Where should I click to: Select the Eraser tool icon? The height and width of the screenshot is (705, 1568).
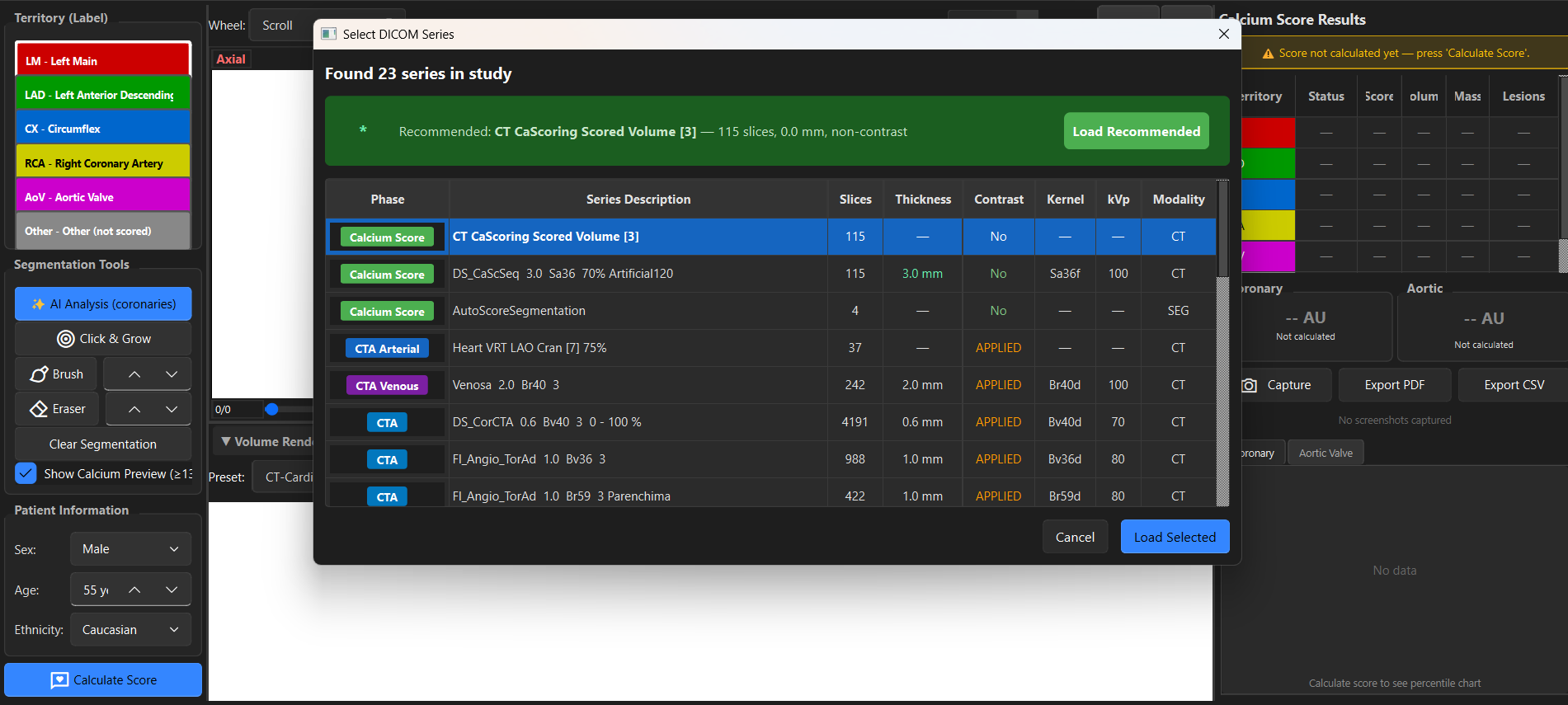point(39,409)
